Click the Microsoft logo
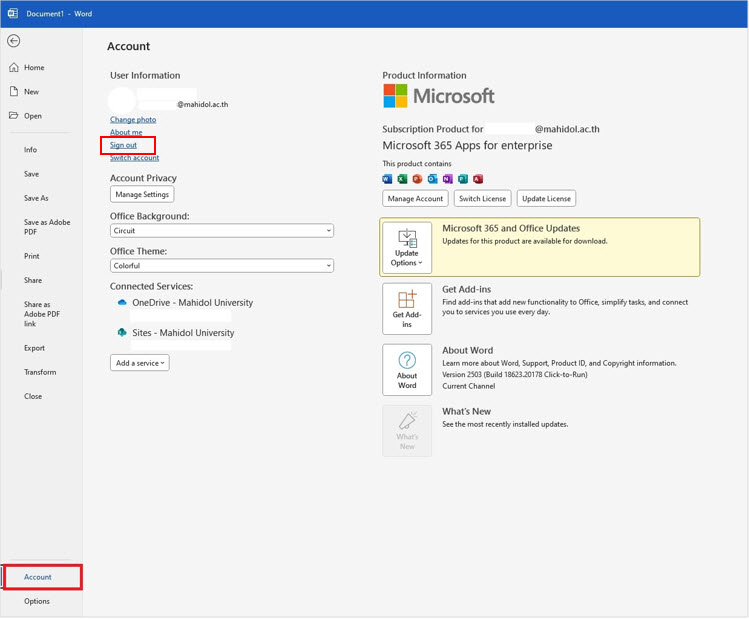The image size is (749, 619). 439,96
